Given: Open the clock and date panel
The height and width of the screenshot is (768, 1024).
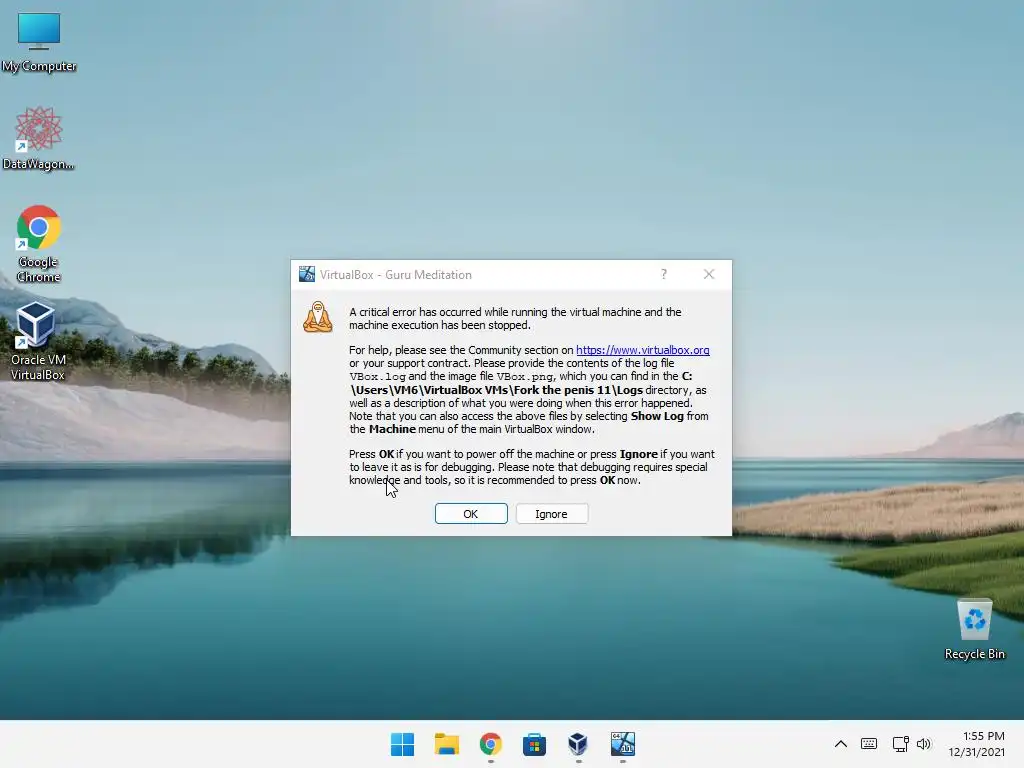Looking at the screenshot, I should tap(976, 744).
